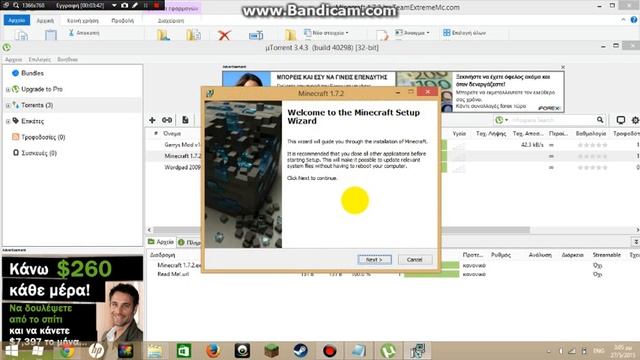The width and height of the screenshot is (640, 360).
Task: Click add torrent from URL link icon
Action: (167, 120)
